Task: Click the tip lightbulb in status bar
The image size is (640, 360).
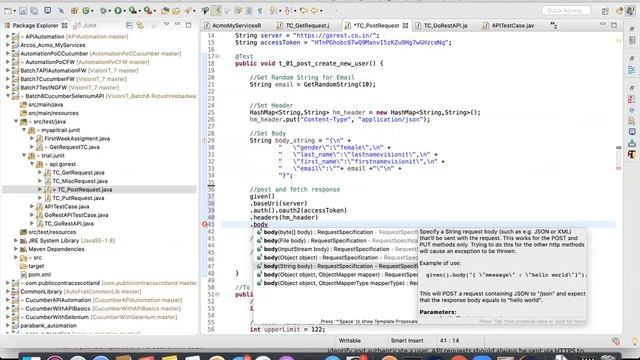Action: pyautogui.click(x=635, y=341)
